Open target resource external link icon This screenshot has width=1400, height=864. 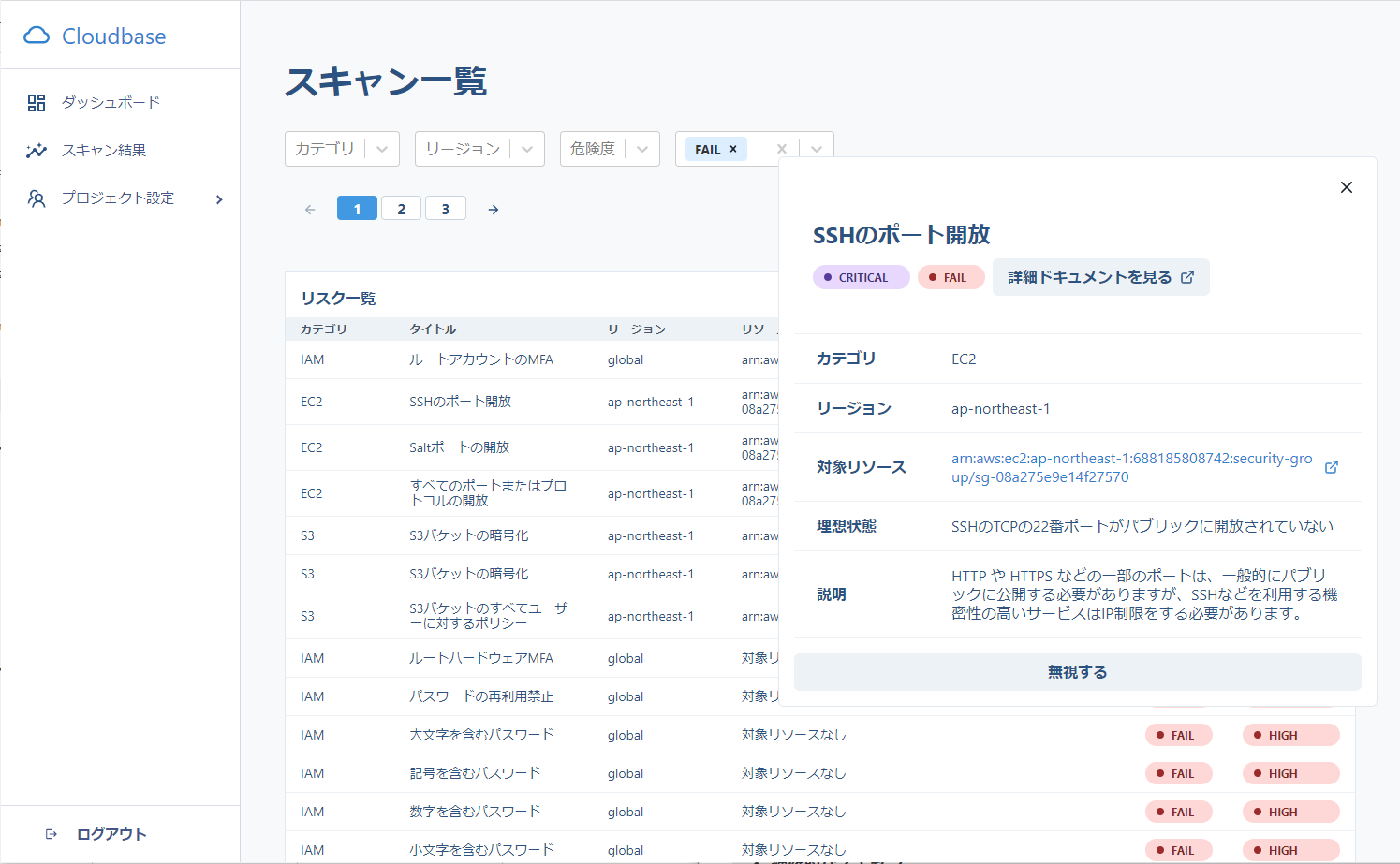pyautogui.click(x=1331, y=467)
